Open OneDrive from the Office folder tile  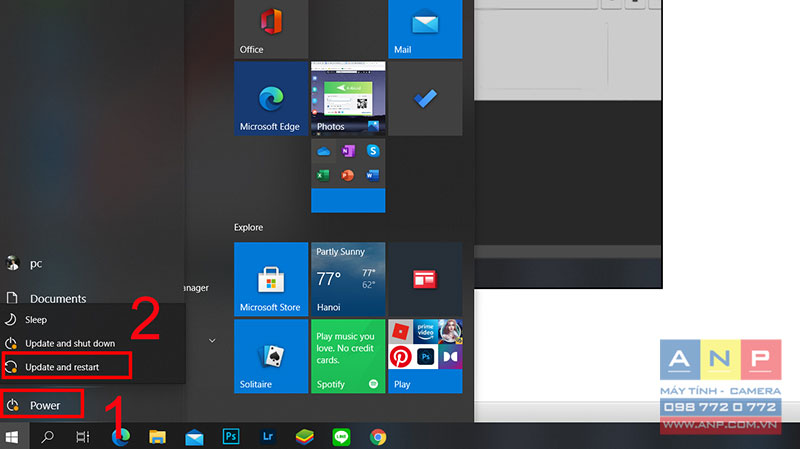323,152
